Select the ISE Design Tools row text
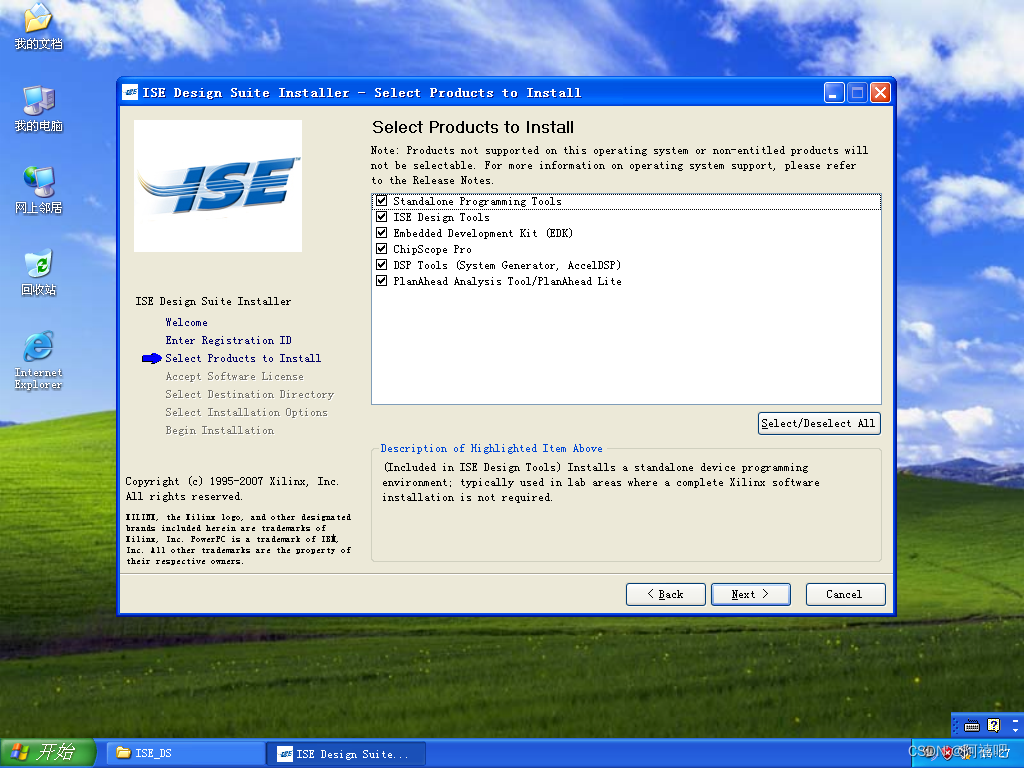 pos(441,217)
